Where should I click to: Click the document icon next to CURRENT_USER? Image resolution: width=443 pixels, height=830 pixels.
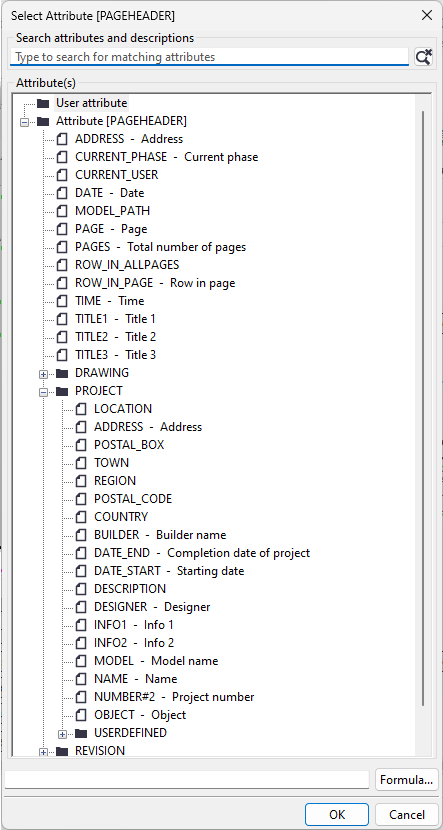pyautogui.click(x=62, y=175)
